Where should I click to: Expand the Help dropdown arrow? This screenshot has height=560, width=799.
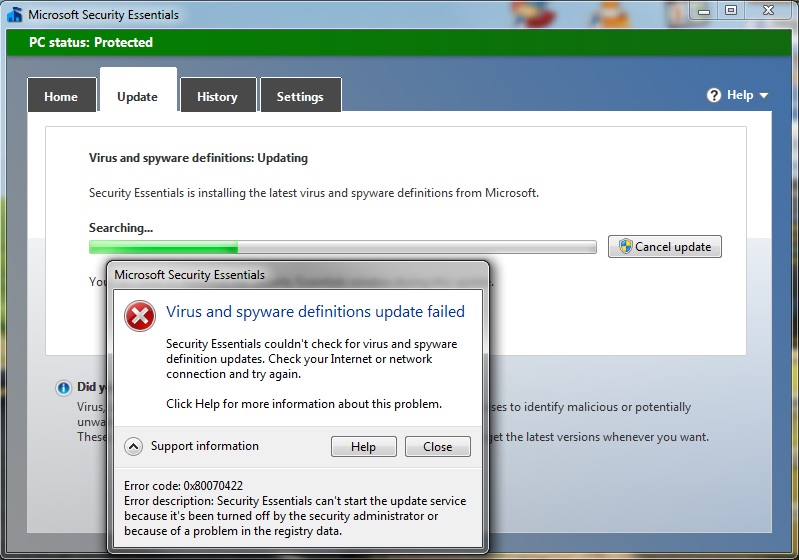click(763, 95)
